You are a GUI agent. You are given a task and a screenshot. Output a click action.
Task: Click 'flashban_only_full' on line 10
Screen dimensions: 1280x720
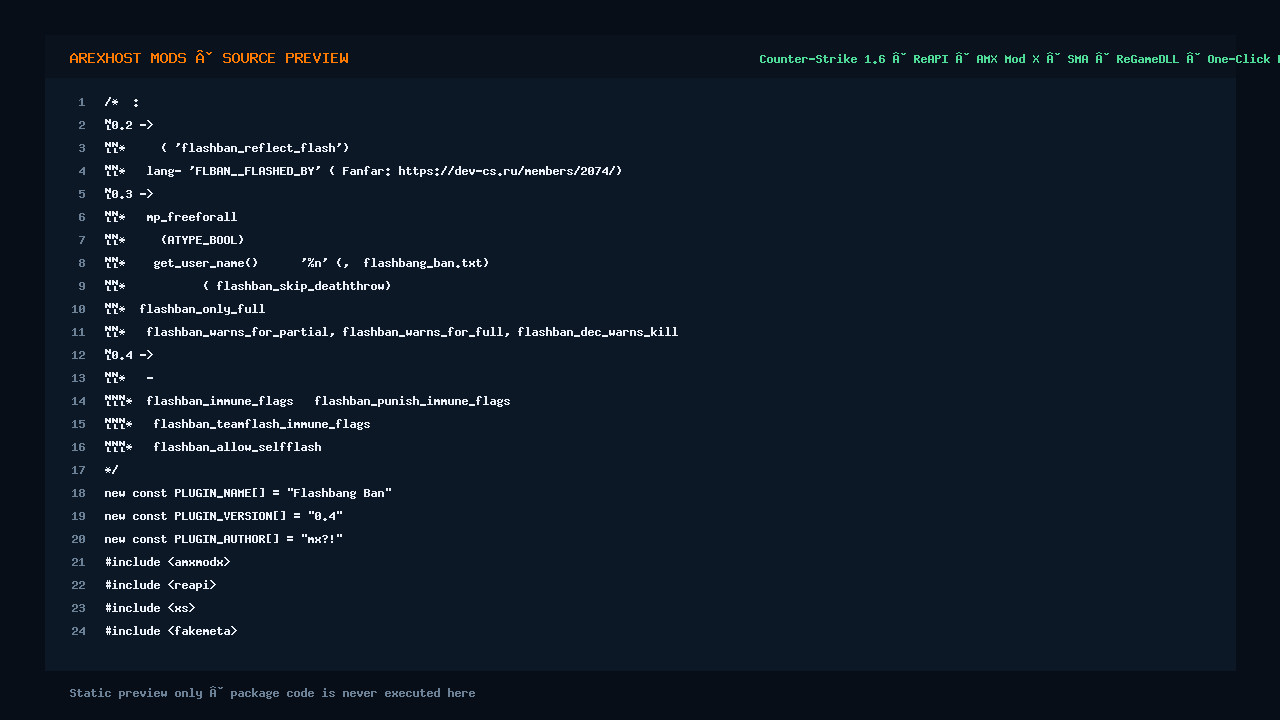tap(202, 309)
